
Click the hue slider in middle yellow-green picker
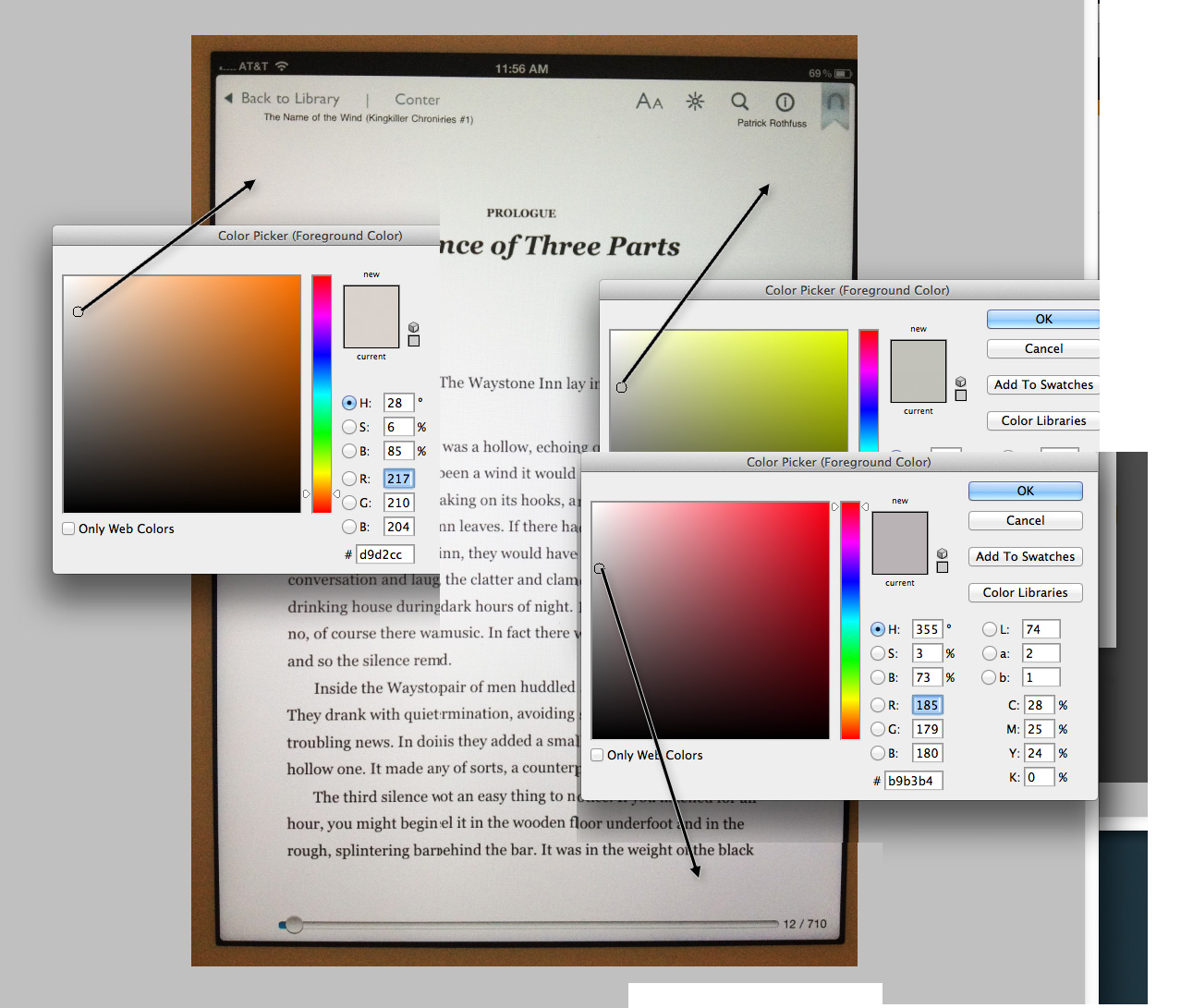click(x=869, y=391)
